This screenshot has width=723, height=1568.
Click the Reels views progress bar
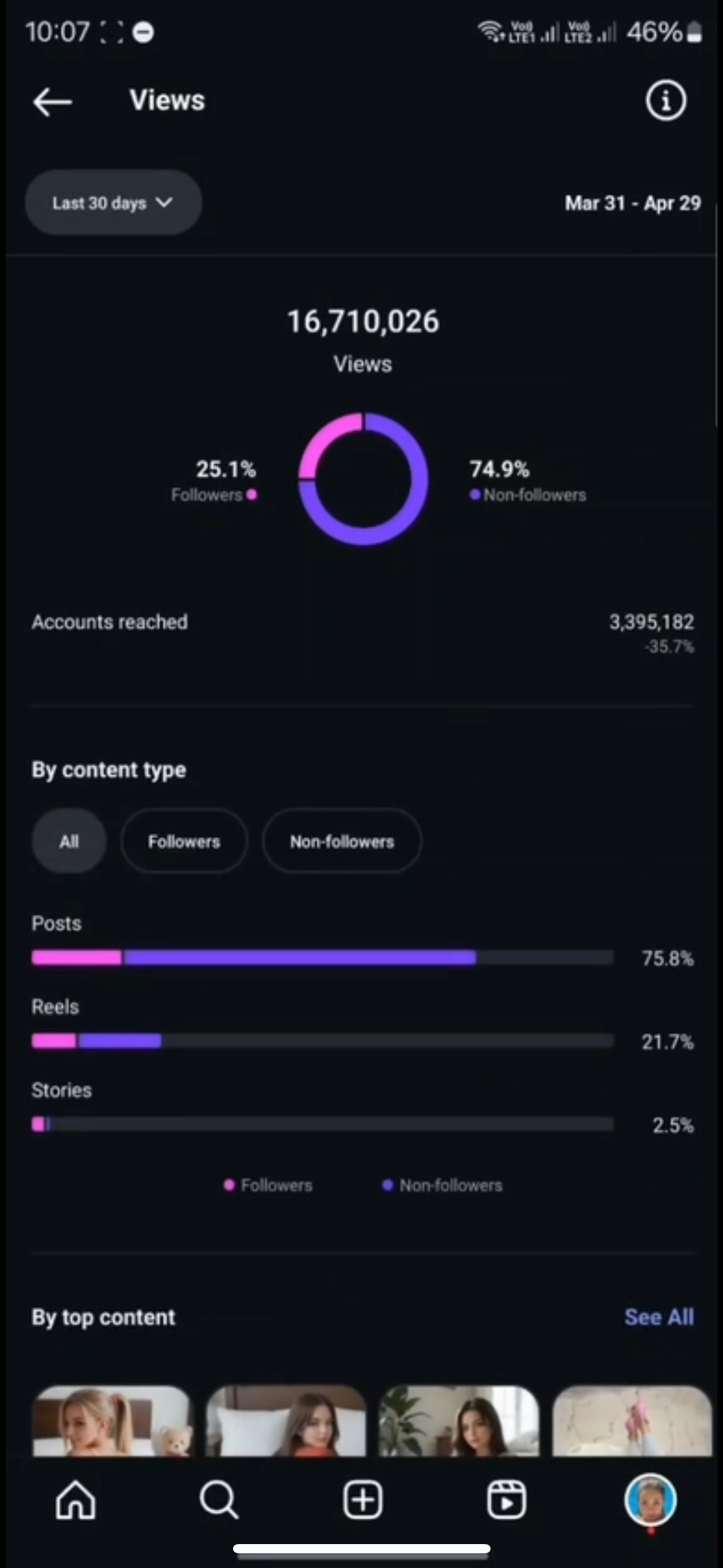[322, 1041]
